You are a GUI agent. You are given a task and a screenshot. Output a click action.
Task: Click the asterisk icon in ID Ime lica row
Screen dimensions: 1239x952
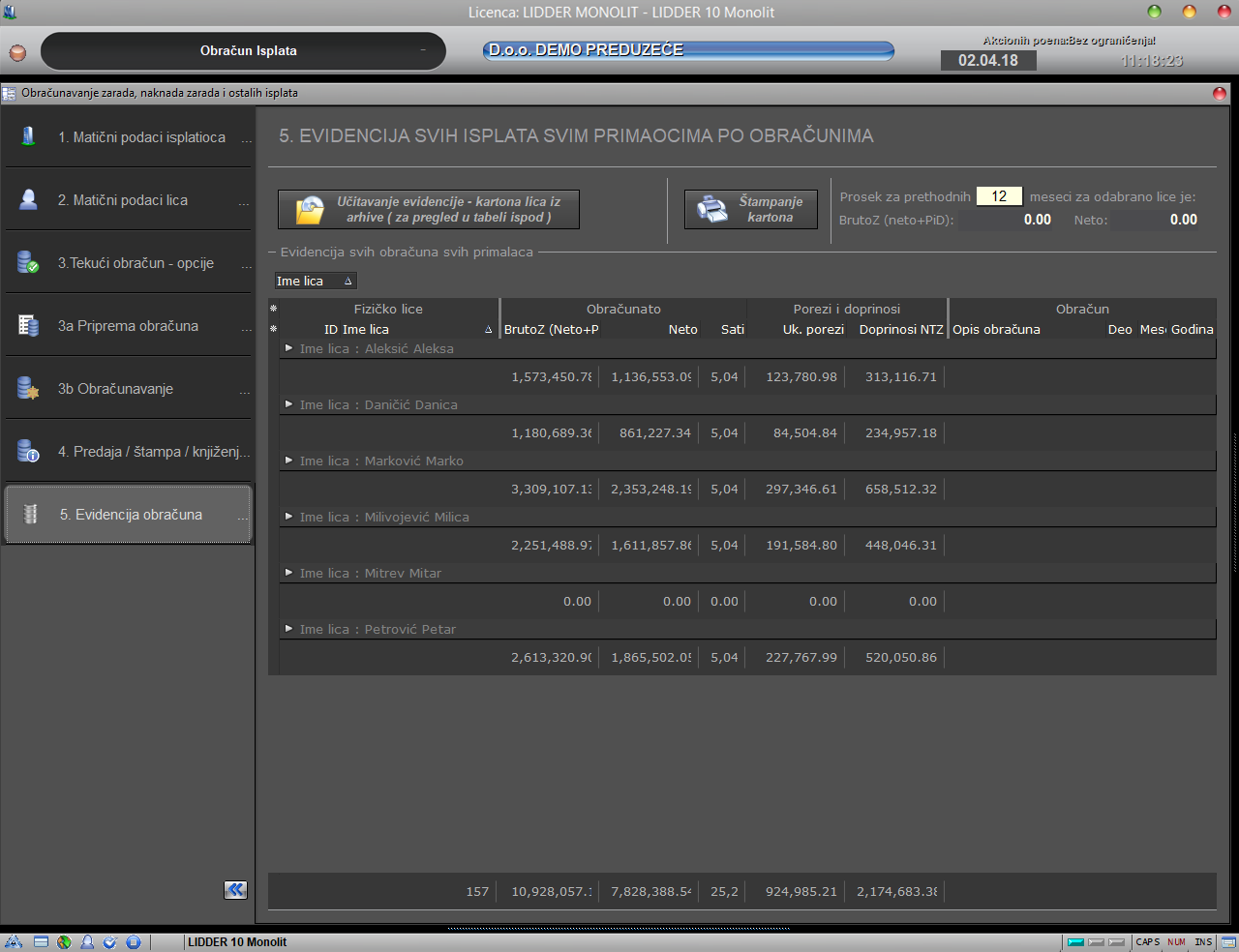[x=273, y=329]
